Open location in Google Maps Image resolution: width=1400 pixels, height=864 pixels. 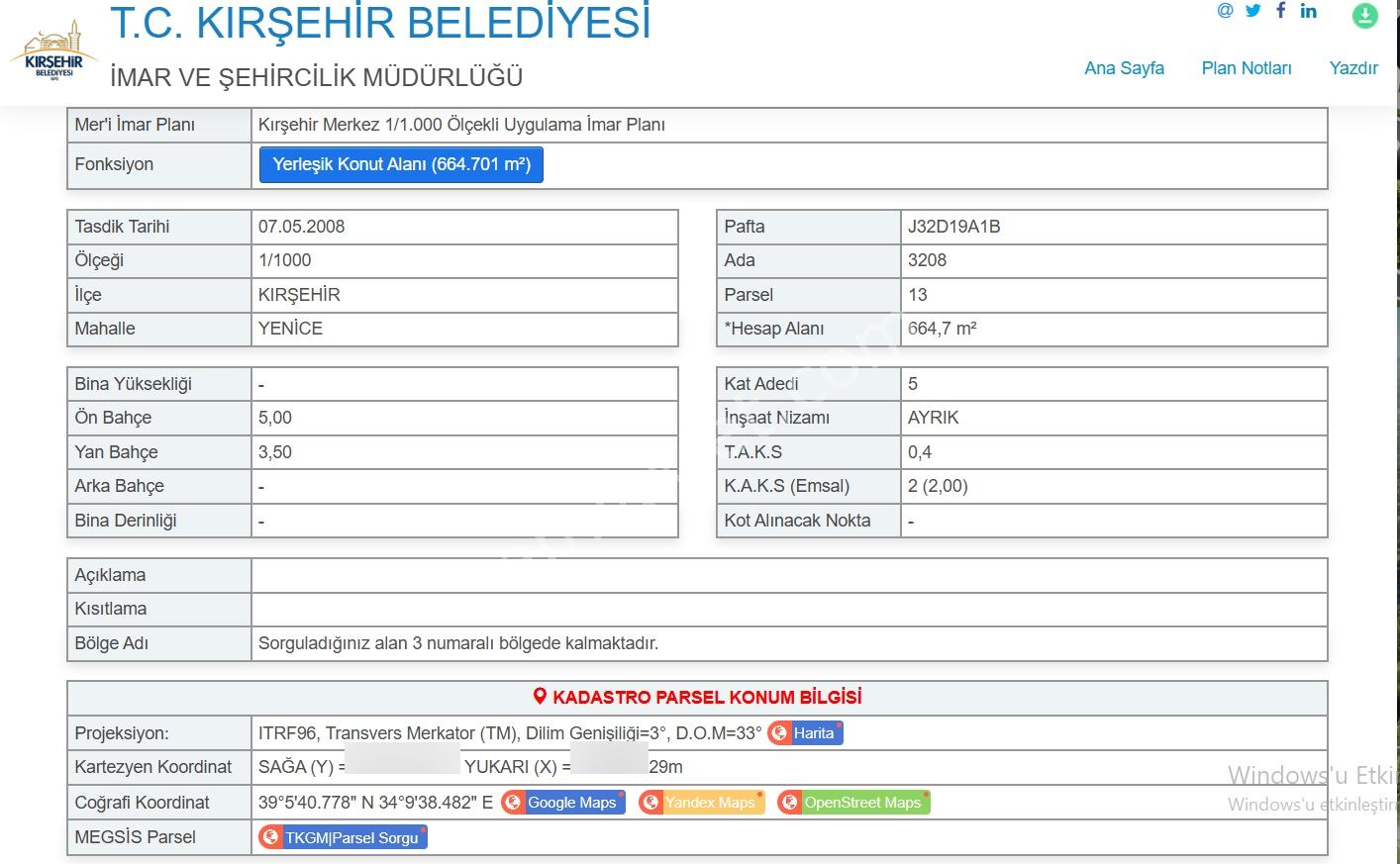pos(562,803)
